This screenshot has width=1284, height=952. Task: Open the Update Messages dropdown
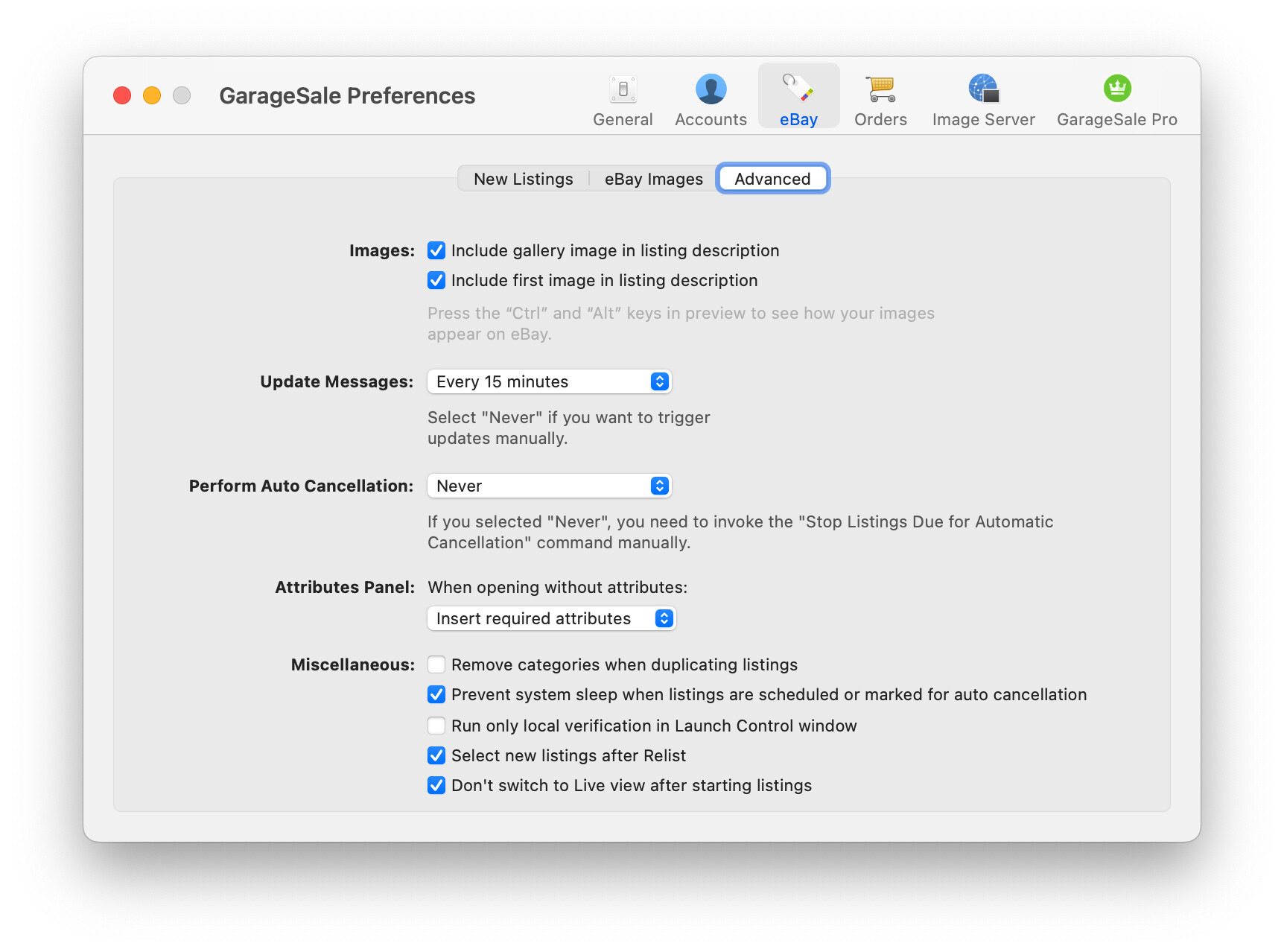(550, 381)
